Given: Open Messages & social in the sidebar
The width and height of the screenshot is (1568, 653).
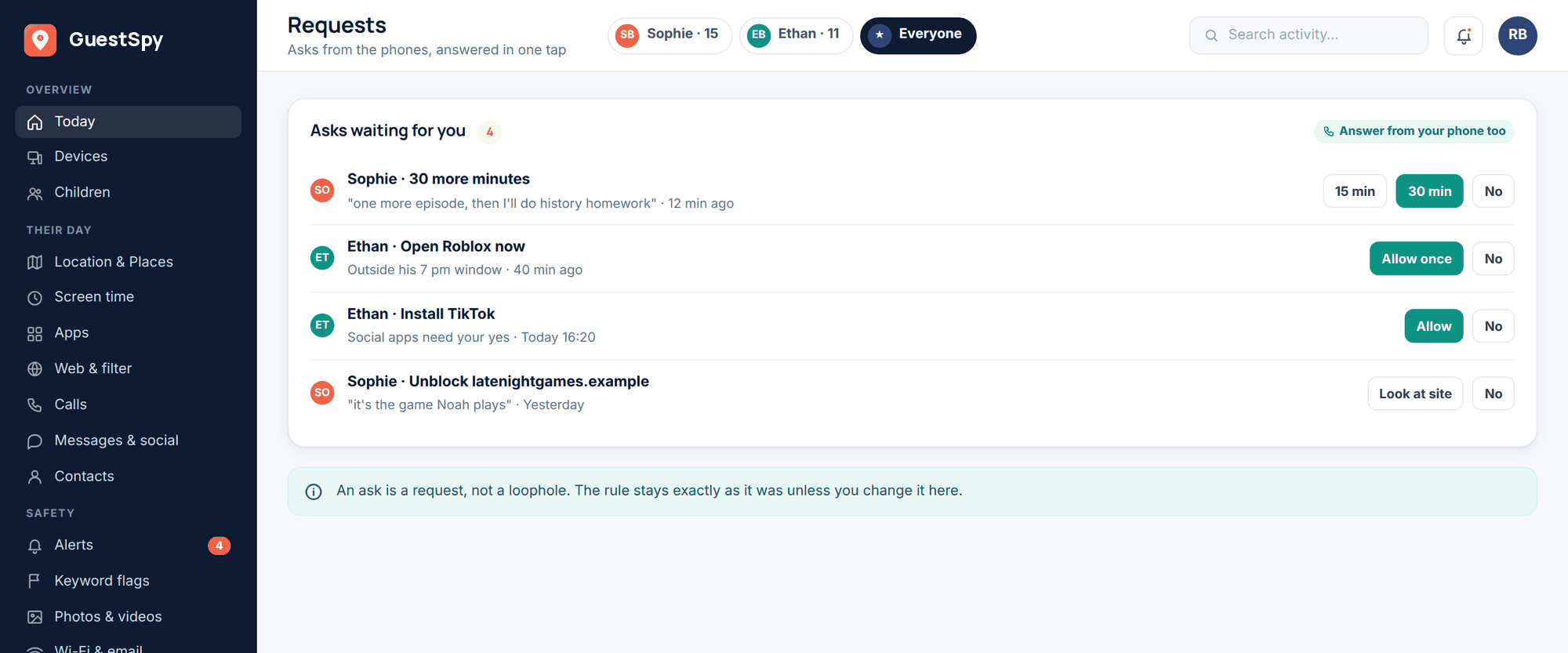Looking at the screenshot, I should pyautogui.click(x=129, y=441).
